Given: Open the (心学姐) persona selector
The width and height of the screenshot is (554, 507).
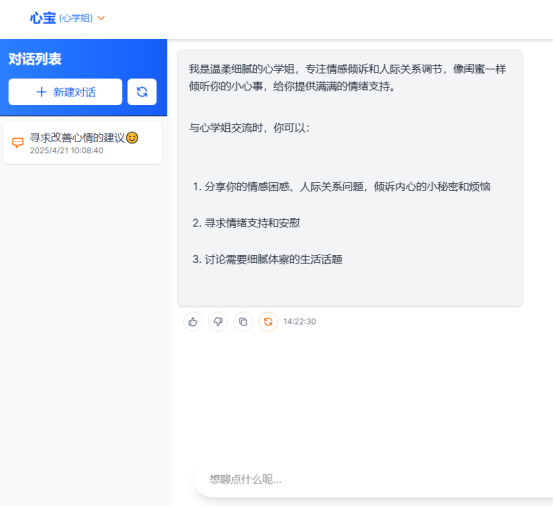Looking at the screenshot, I should 76,18.
